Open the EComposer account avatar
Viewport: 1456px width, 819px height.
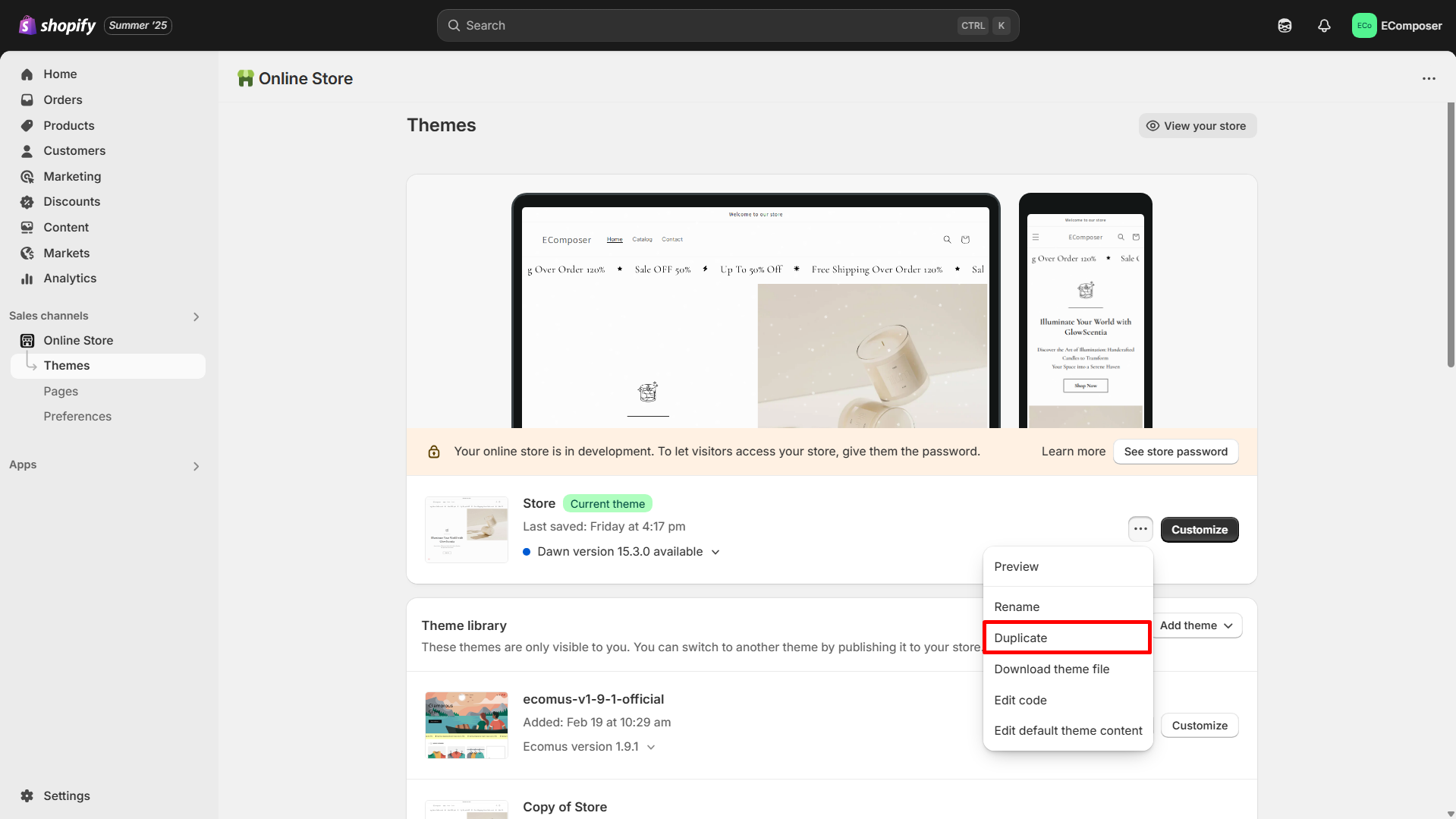[1364, 26]
